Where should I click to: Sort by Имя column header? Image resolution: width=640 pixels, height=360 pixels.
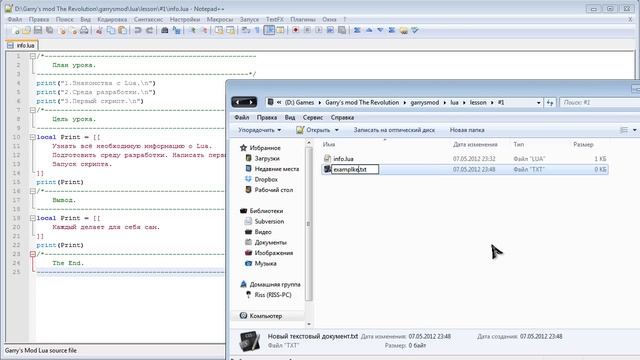point(329,144)
